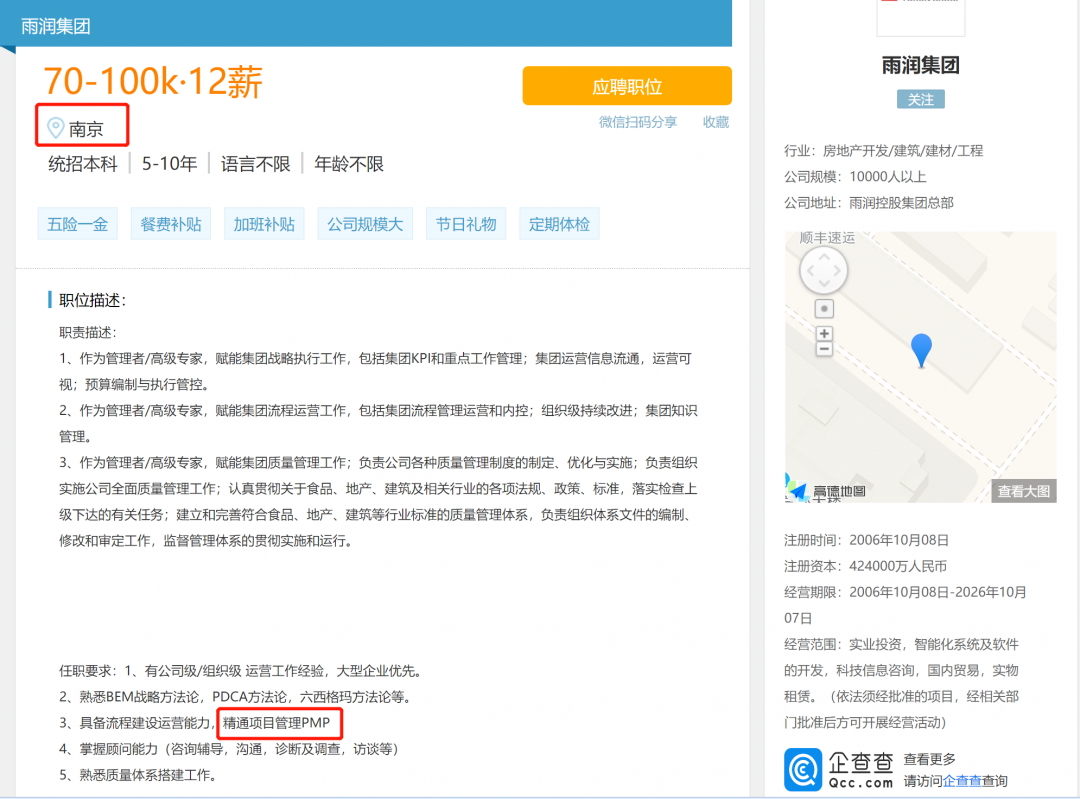Apply via the 应聘职位 button
The width and height of the screenshot is (1080, 799).
point(627,86)
